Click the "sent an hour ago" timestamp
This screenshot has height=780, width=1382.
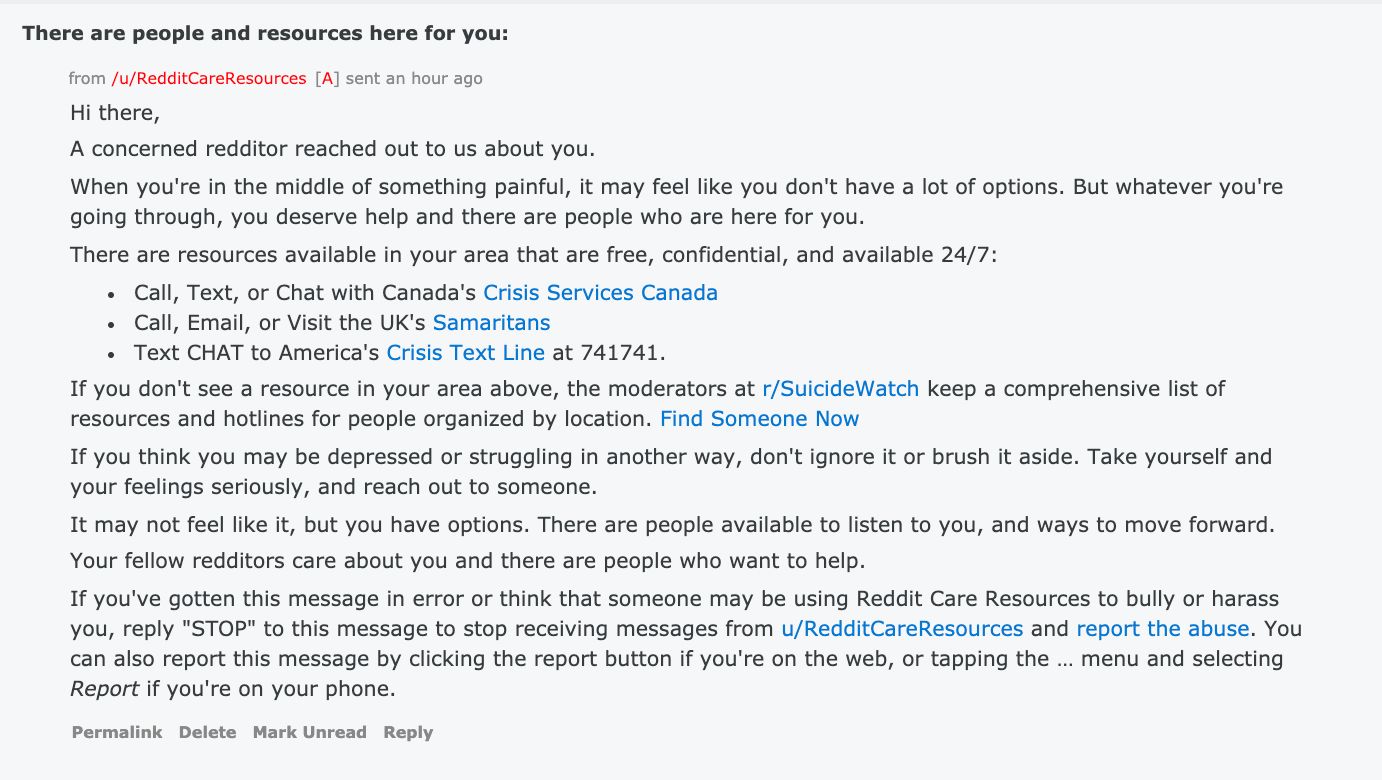click(414, 78)
